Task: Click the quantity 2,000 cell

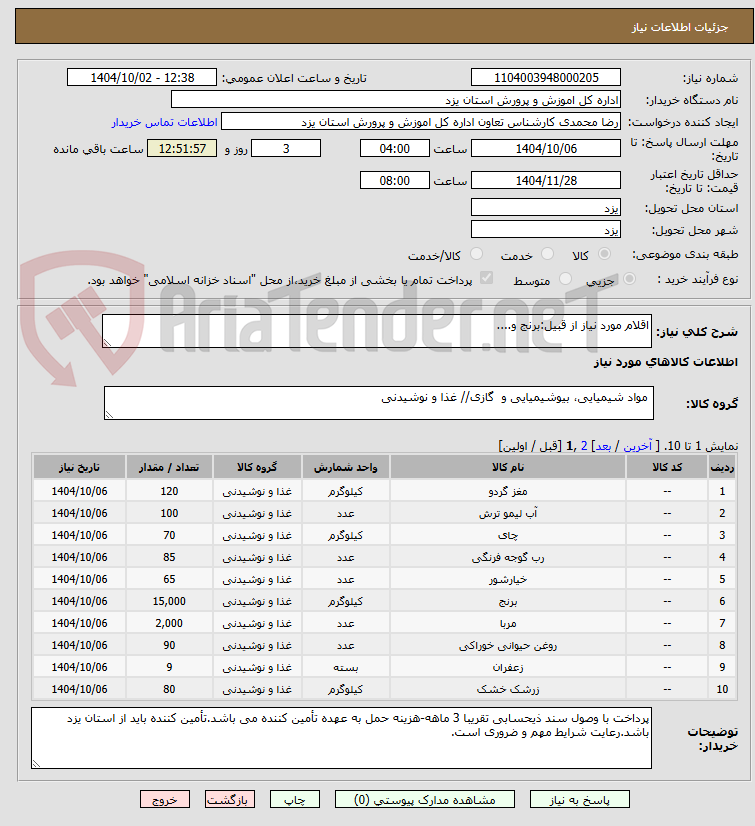Action: coord(169,623)
